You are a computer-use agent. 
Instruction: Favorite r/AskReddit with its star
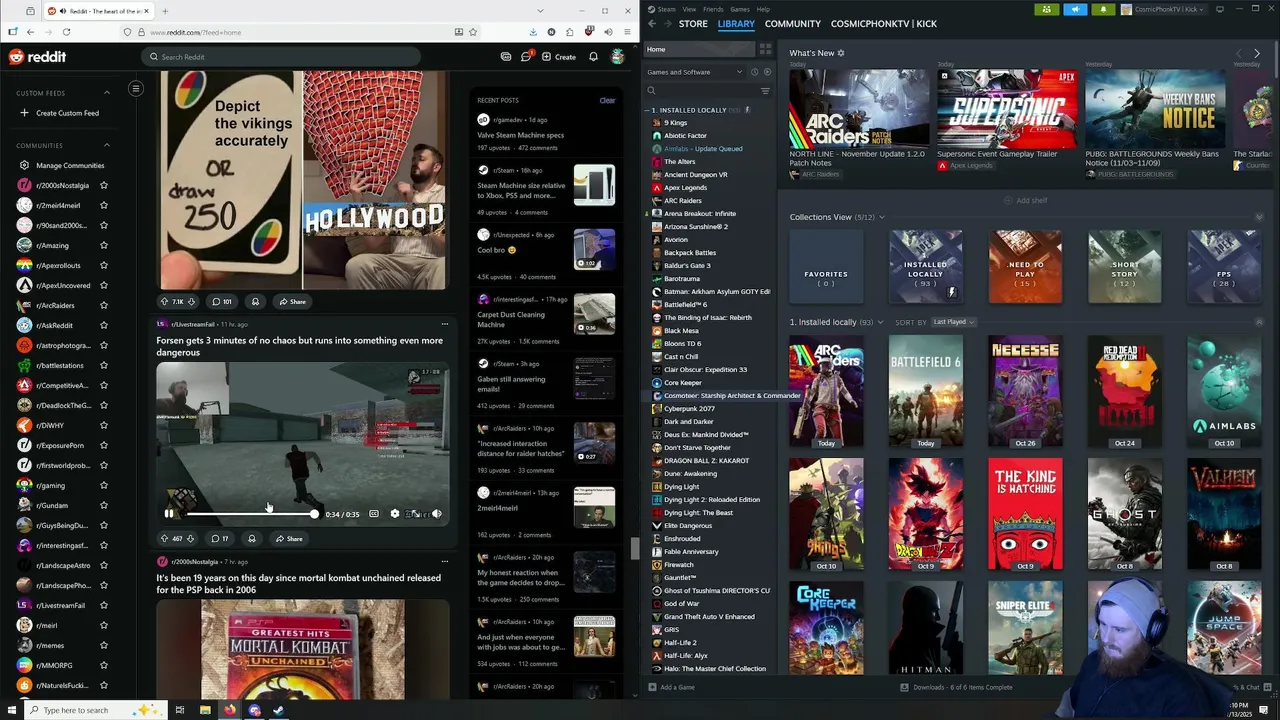[103, 325]
